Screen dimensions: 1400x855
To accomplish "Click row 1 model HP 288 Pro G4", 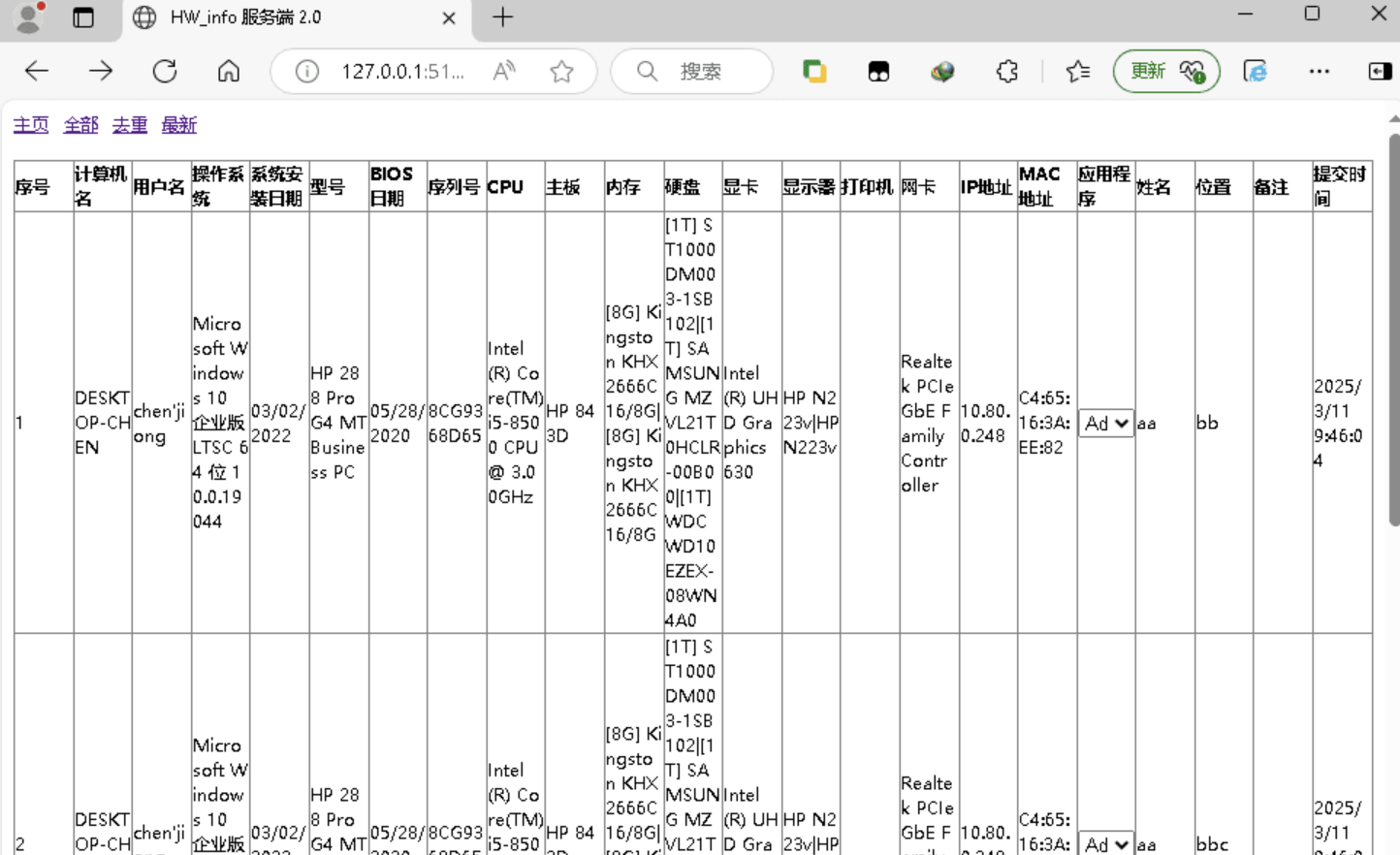I will pos(338,423).
